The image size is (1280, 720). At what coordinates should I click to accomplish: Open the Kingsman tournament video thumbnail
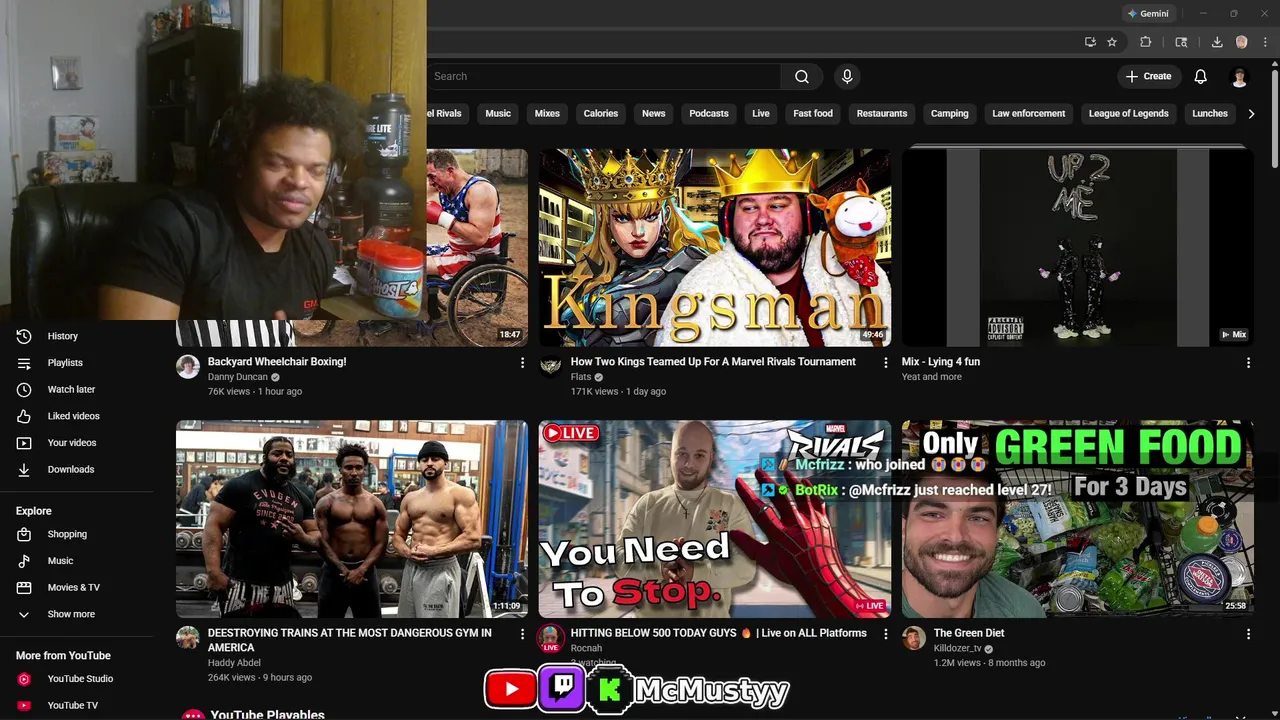(x=715, y=248)
